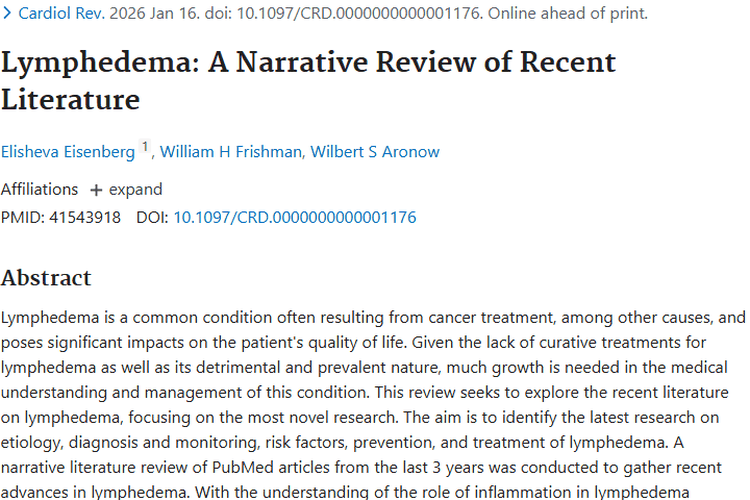Click affiliation superscript 1 after Eisenberg
This screenshot has height=500, width=750.
[144, 147]
